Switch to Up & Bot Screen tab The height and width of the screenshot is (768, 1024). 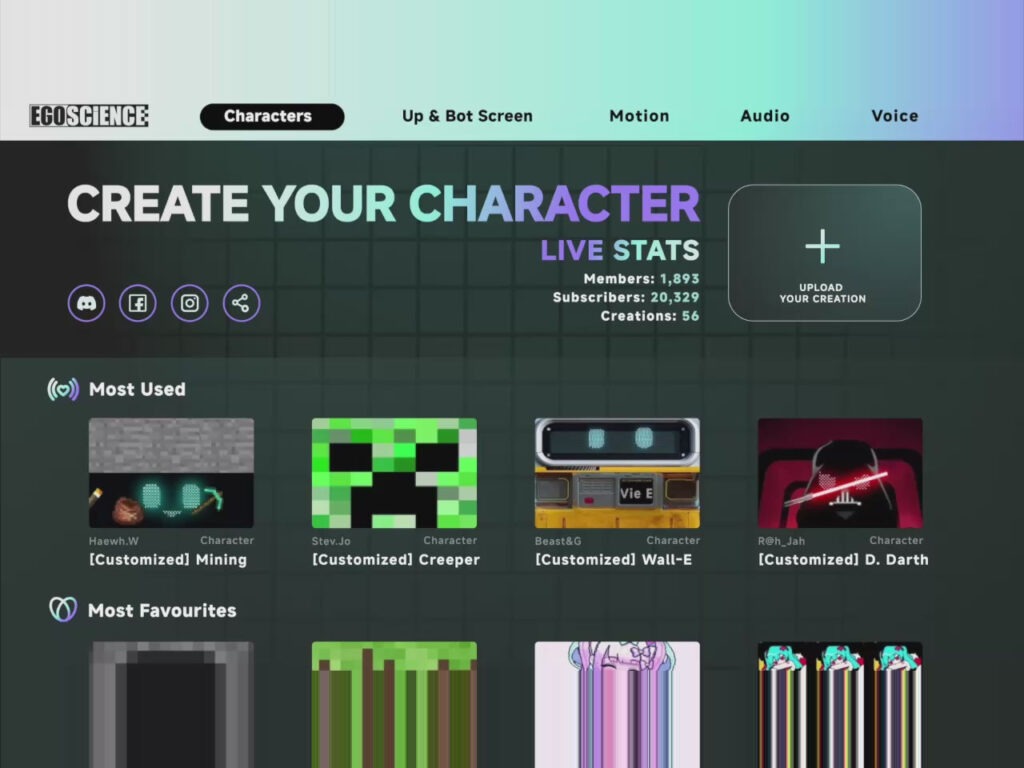point(468,116)
